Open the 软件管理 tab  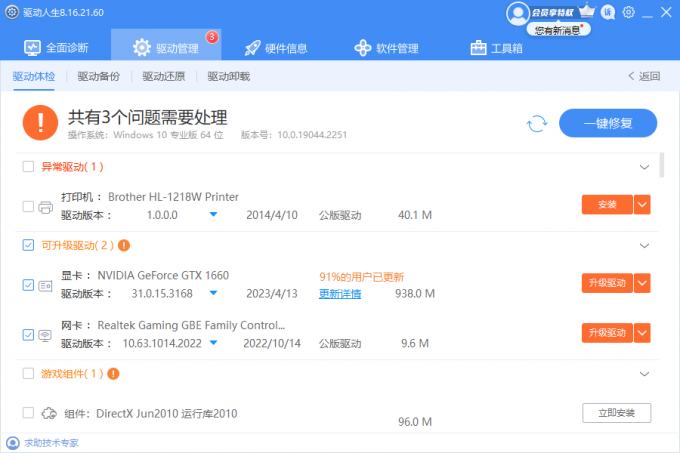[x=386, y=48]
